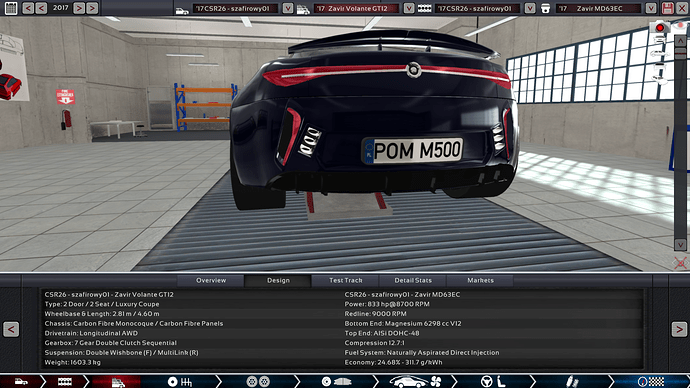
Task: Click the camera view scrollbar down arrow
Action: point(680,245)
